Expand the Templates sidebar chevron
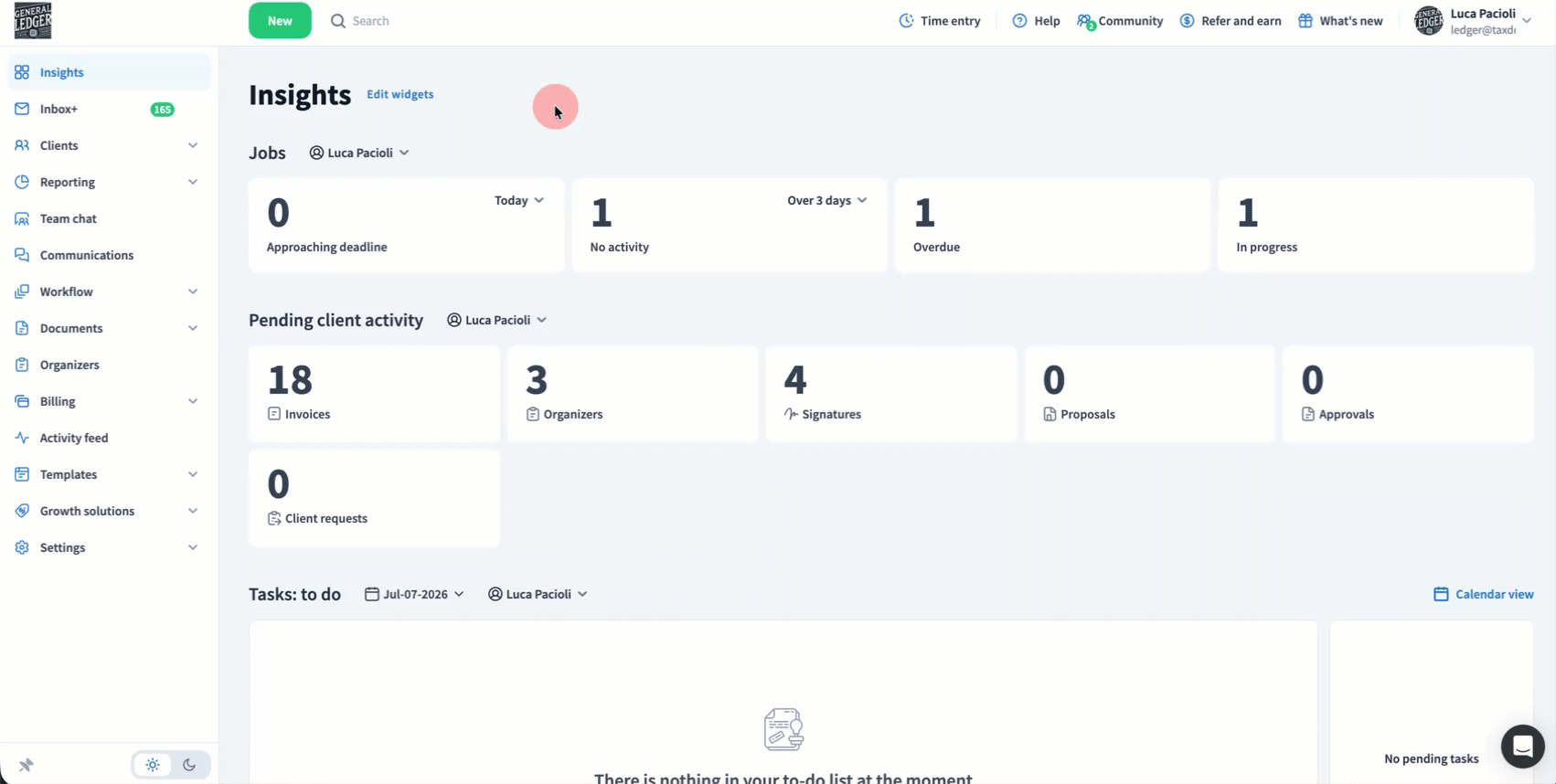 click(193, 474)
